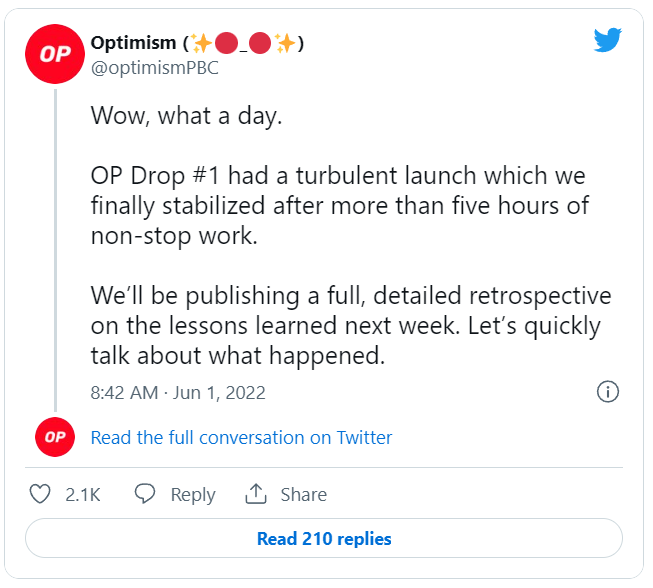Click the reply speech bubble icon
653x588 pixels.
(x=145, y=494)
